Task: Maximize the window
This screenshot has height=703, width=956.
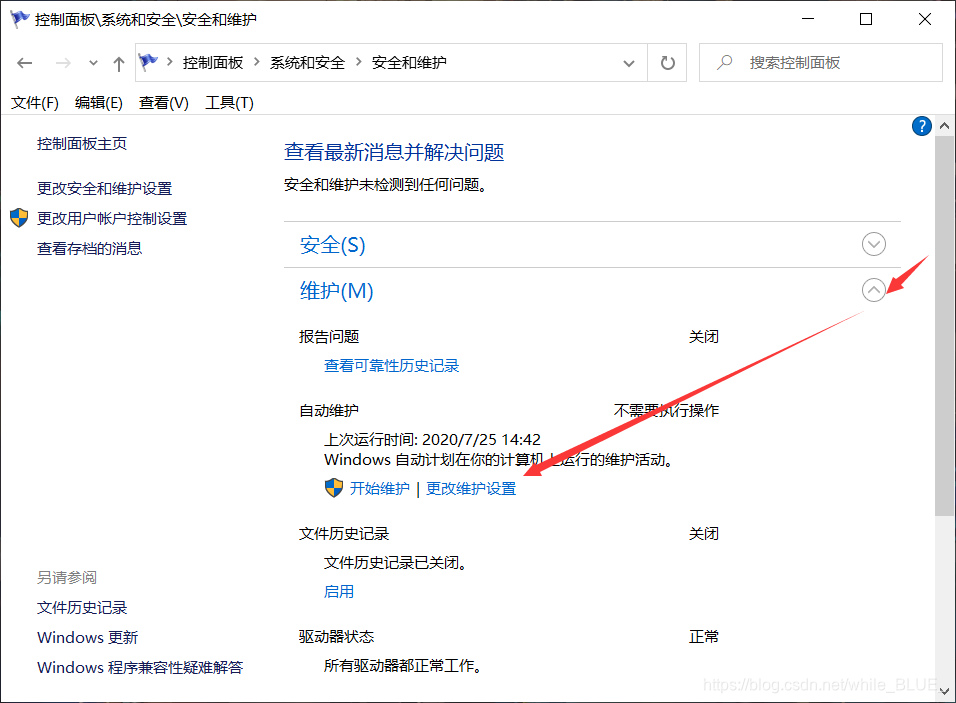Action: (866, 19)
